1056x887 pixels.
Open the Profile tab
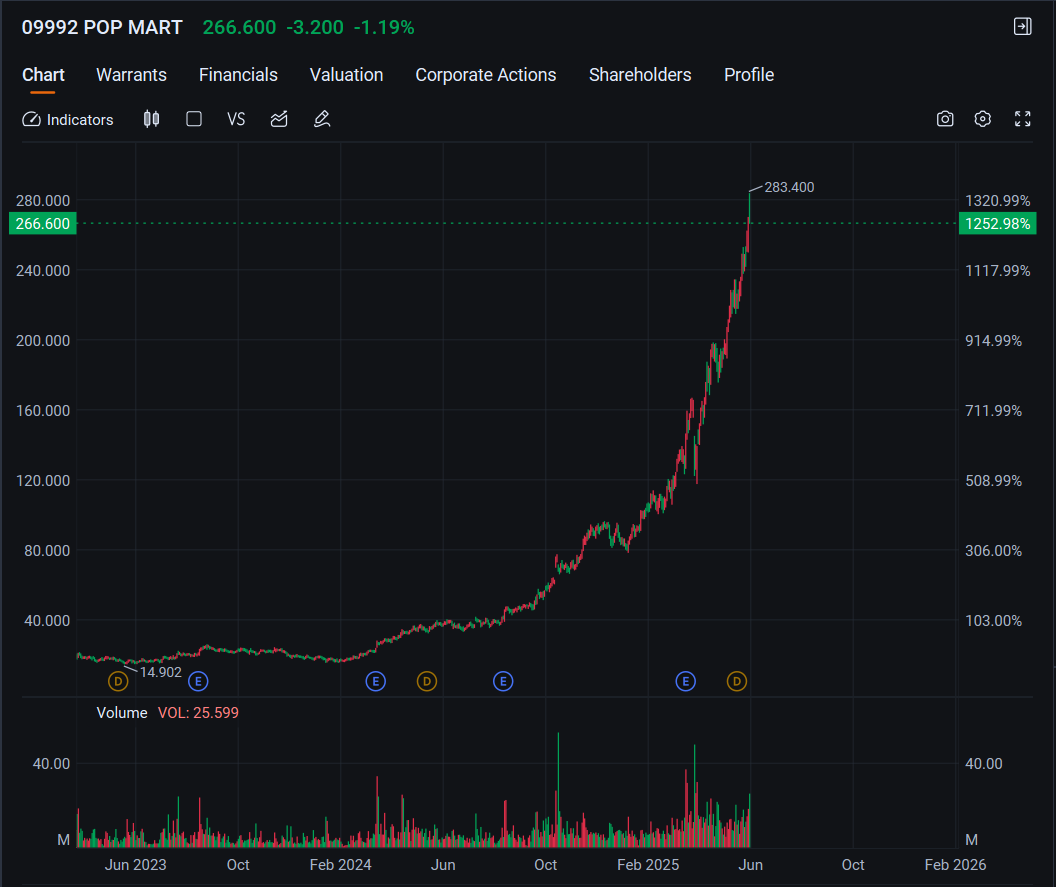pos(749,75)
